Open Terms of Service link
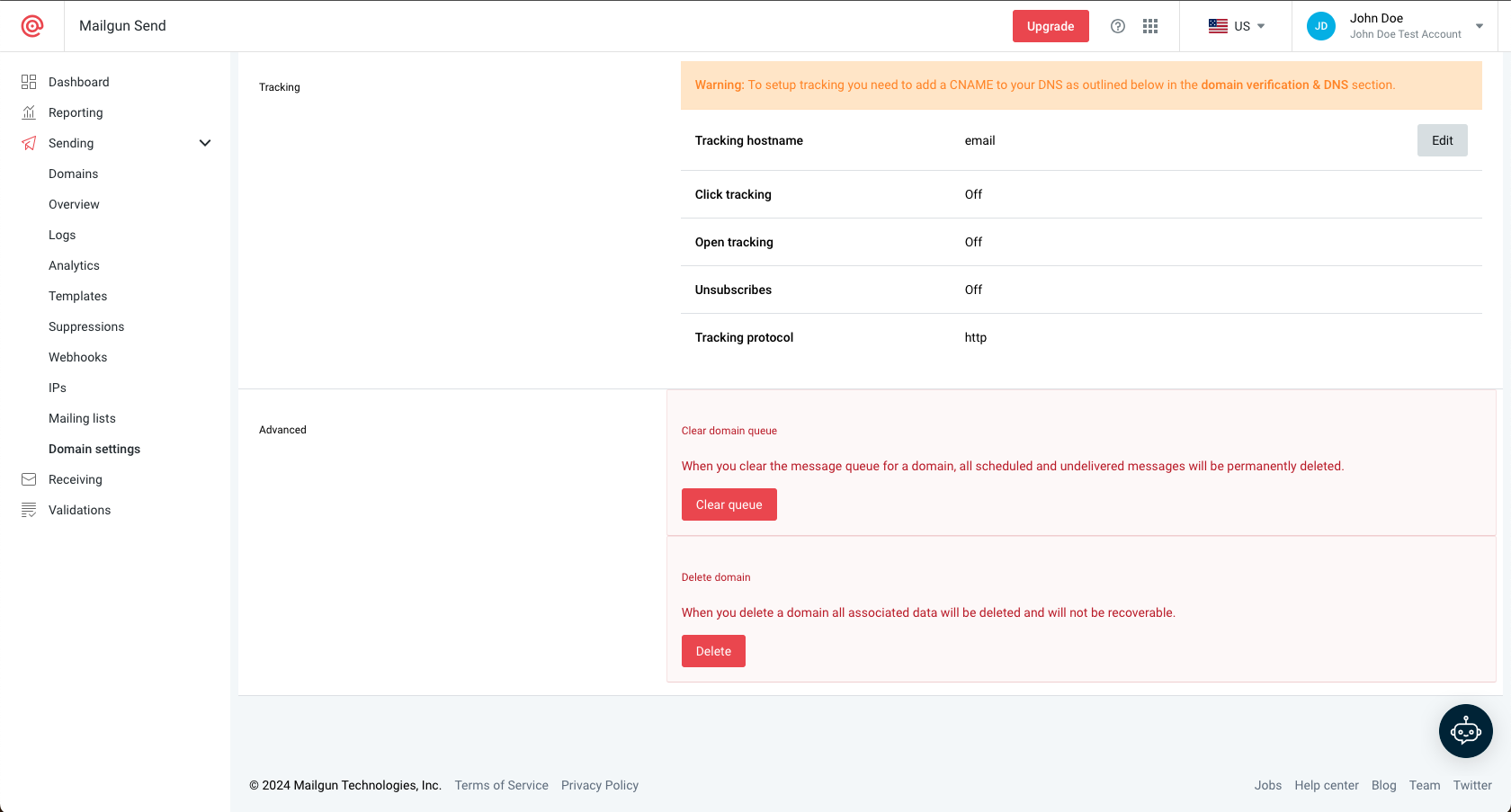Viewport: 1511px width, 812px height. pos(501,785)
